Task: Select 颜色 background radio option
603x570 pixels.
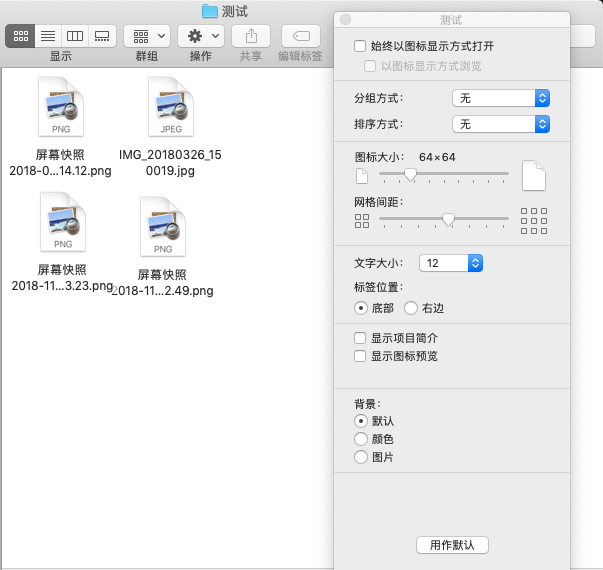Action: (361, 439)
